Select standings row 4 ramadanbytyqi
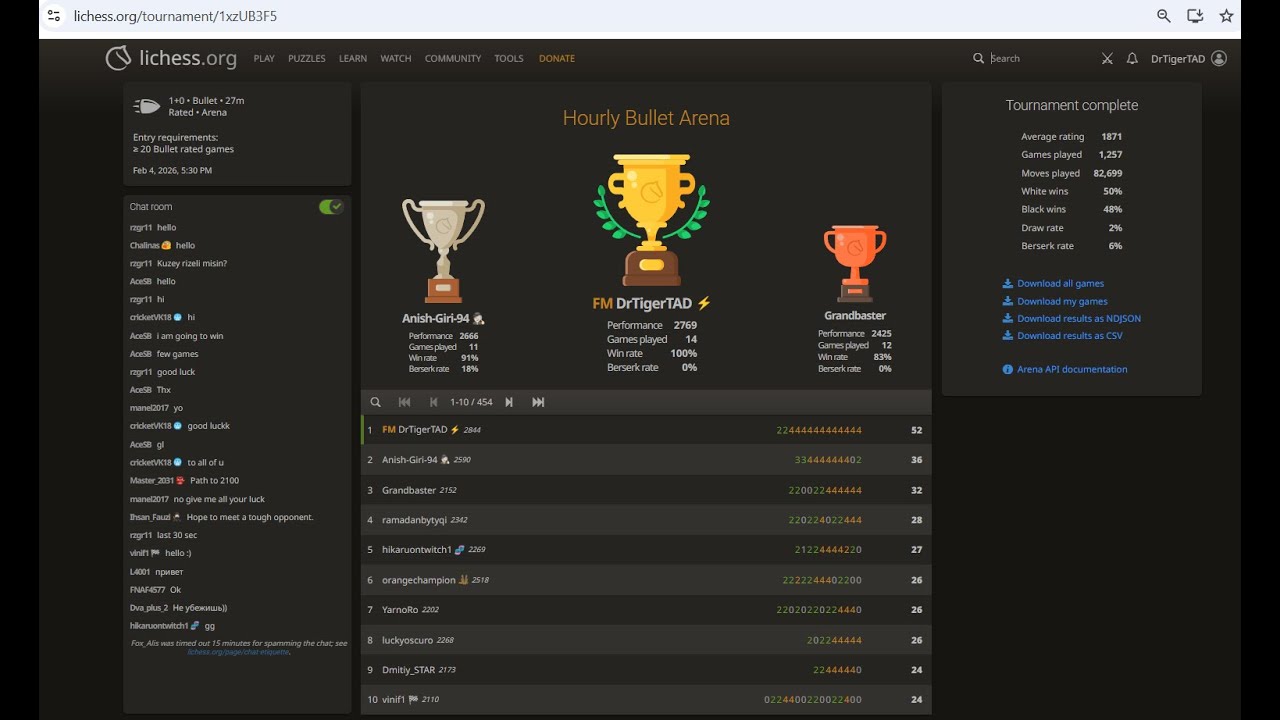Screen dimensions: 1280x720 (646, 520)
